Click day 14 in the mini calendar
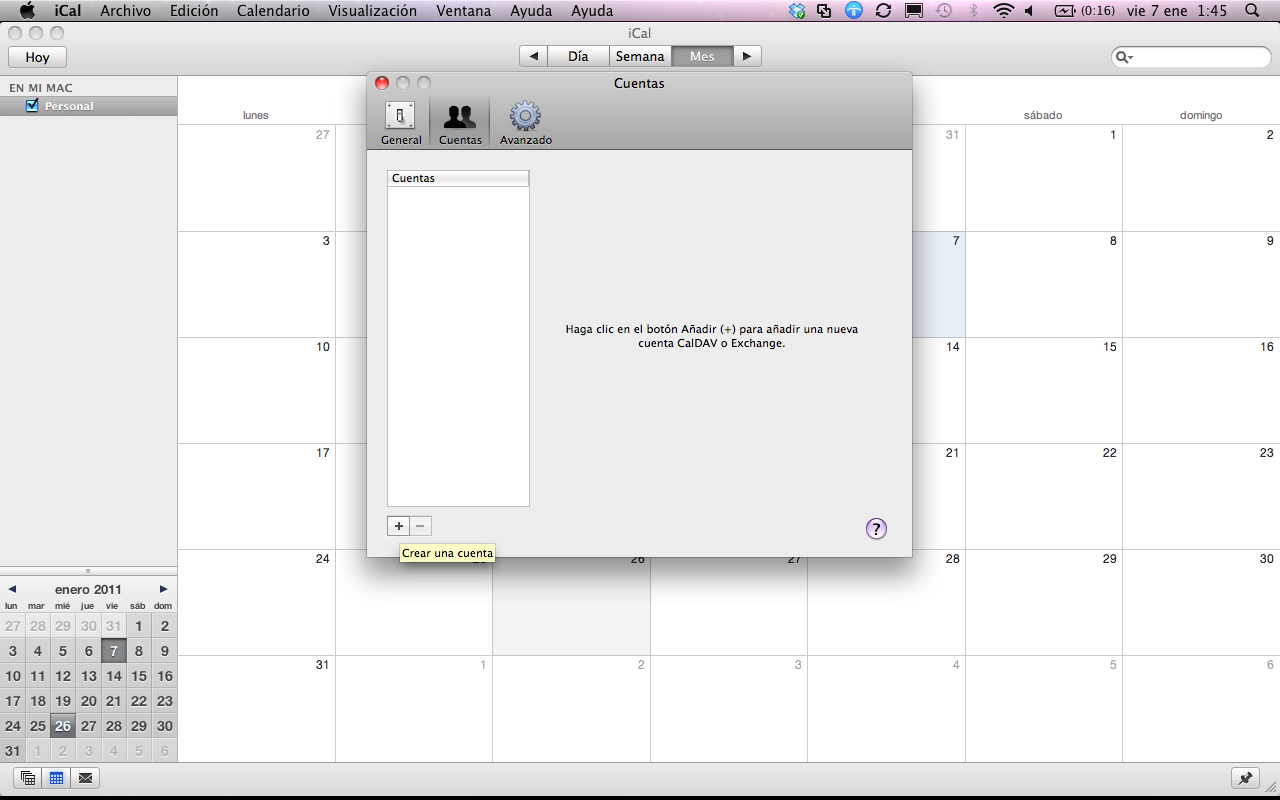1280x800 pixels. (114, 675)
